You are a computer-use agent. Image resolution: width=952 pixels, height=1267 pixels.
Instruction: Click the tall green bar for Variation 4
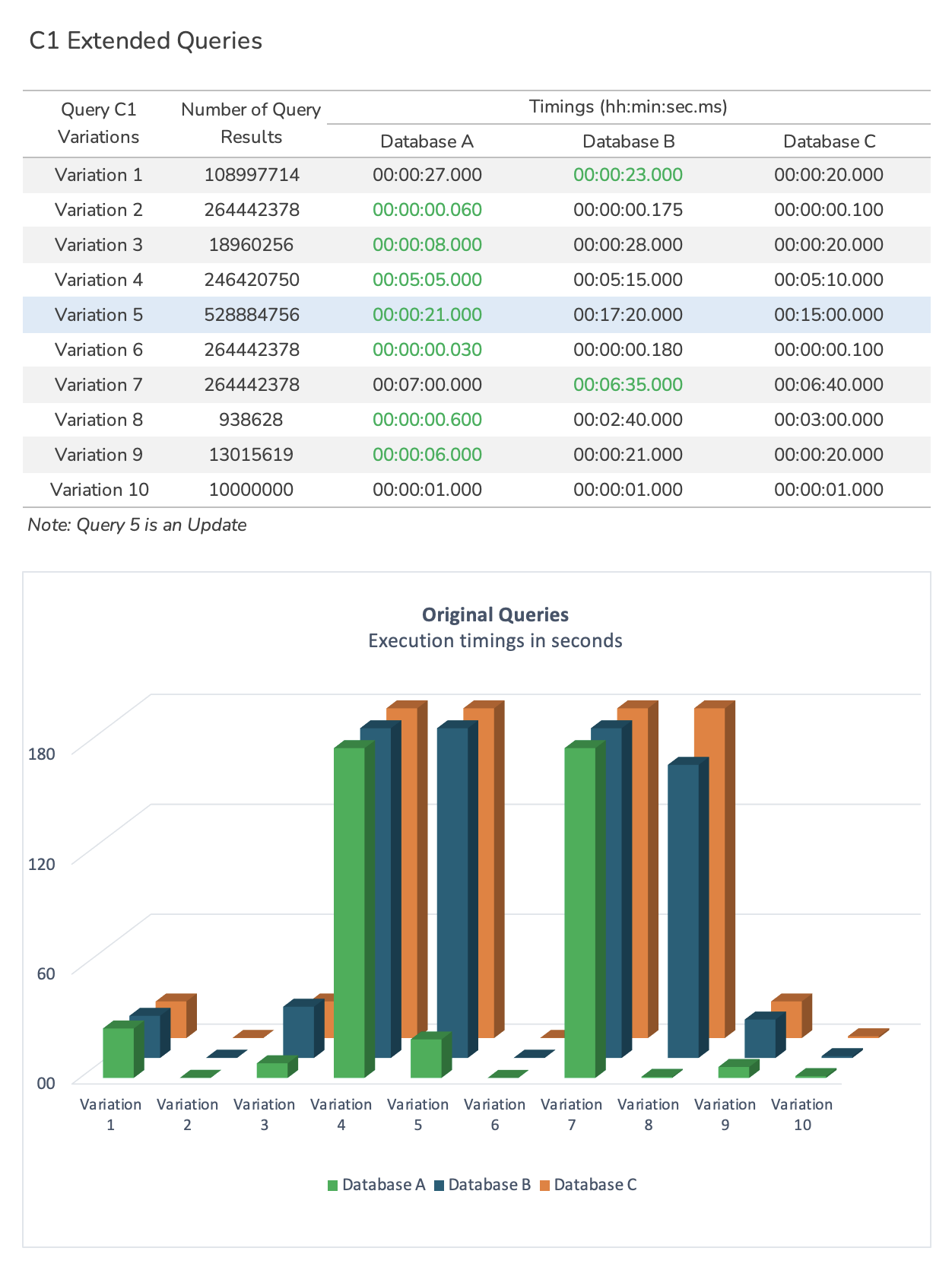point(349,913)
